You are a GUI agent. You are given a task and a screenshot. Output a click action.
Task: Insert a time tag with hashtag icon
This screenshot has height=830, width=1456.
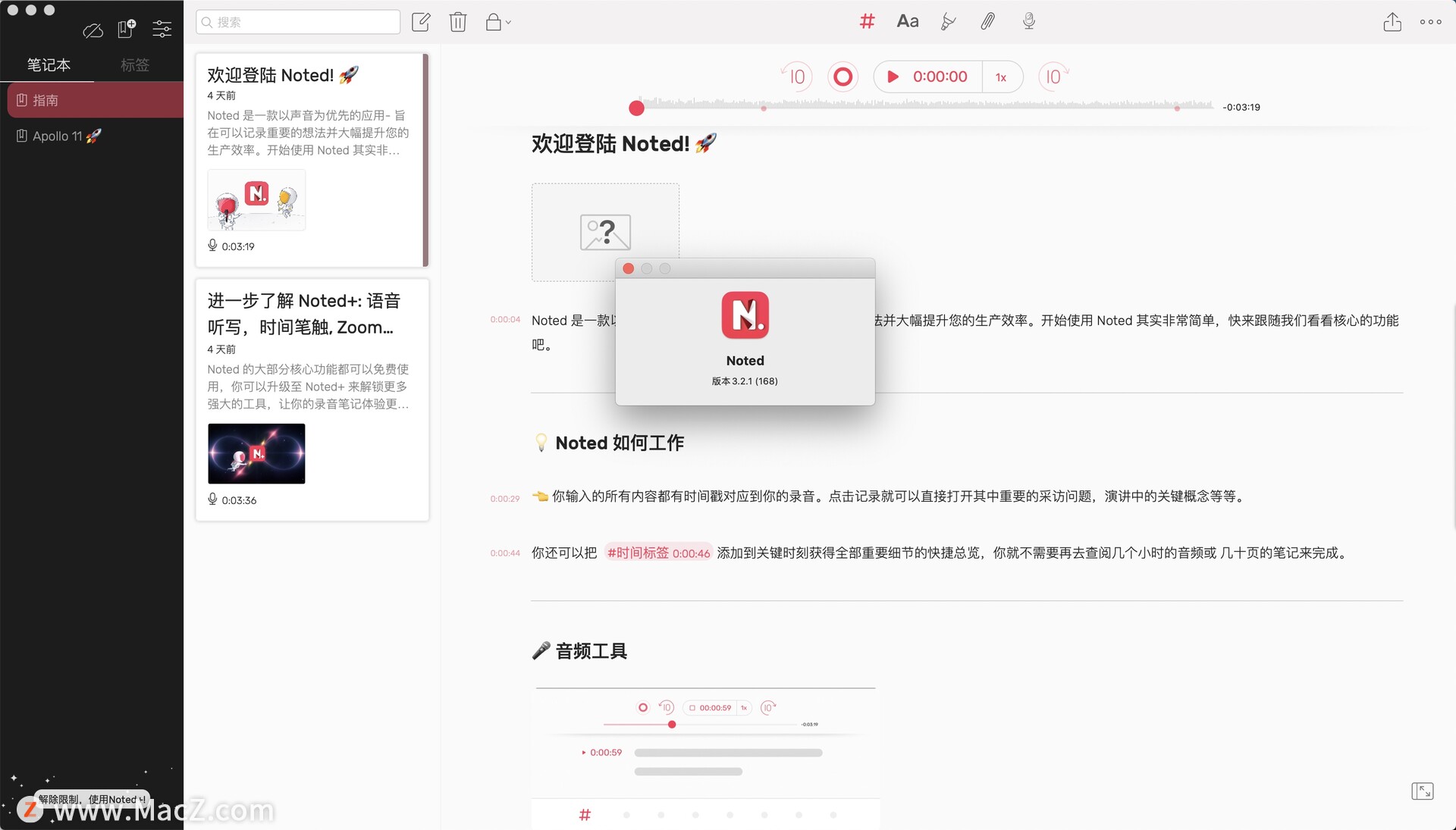point(867,21)
